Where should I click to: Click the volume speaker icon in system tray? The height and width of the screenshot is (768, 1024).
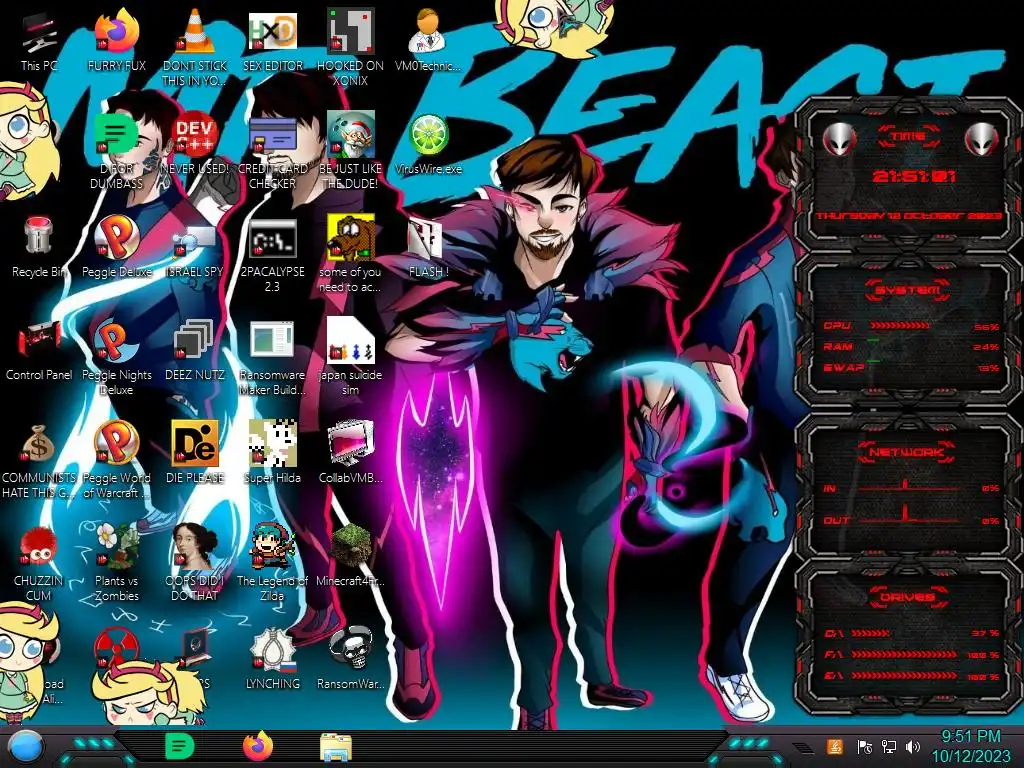(913, 747)
